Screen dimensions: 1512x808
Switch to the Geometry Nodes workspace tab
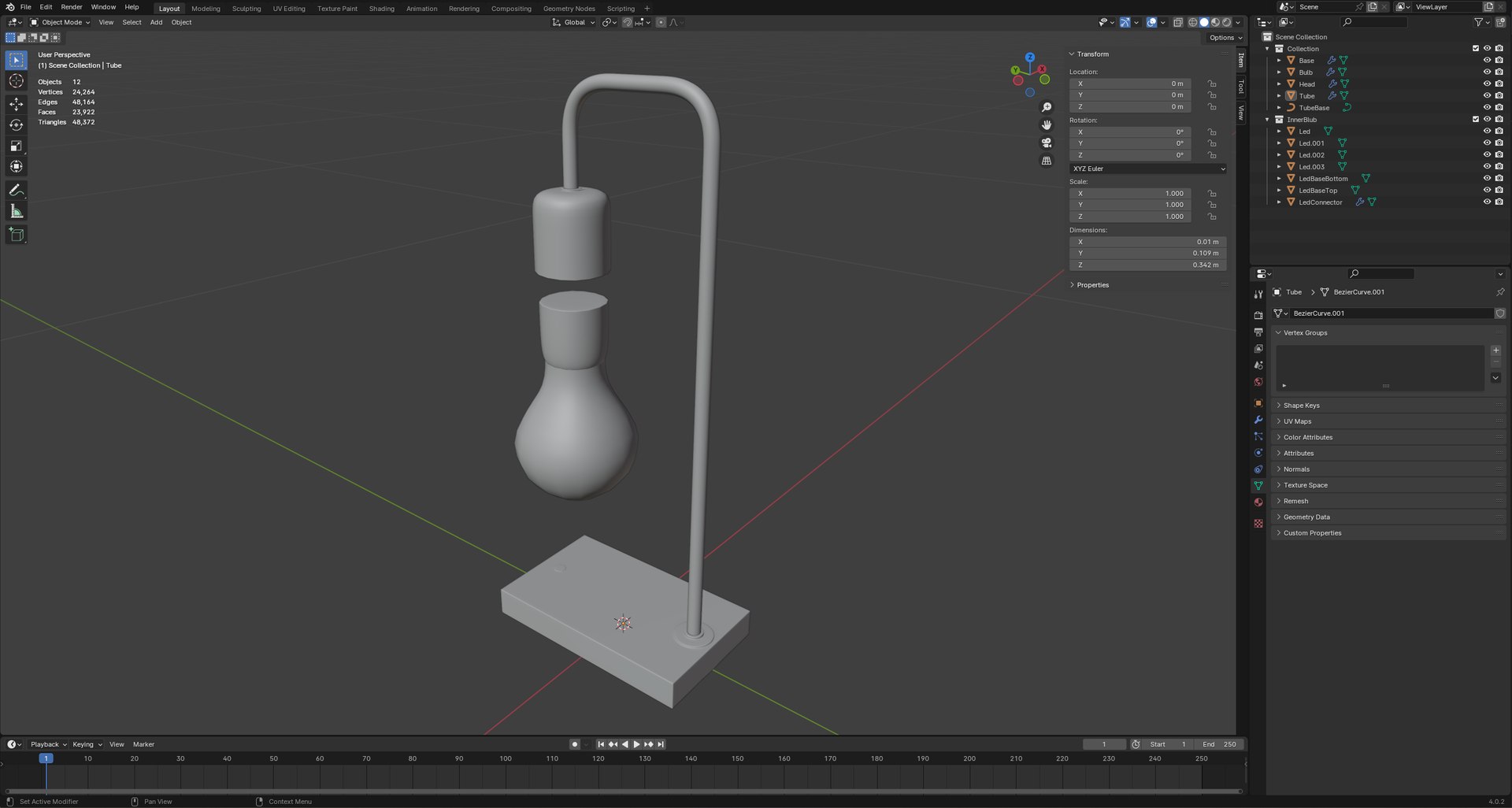(569, 9)
